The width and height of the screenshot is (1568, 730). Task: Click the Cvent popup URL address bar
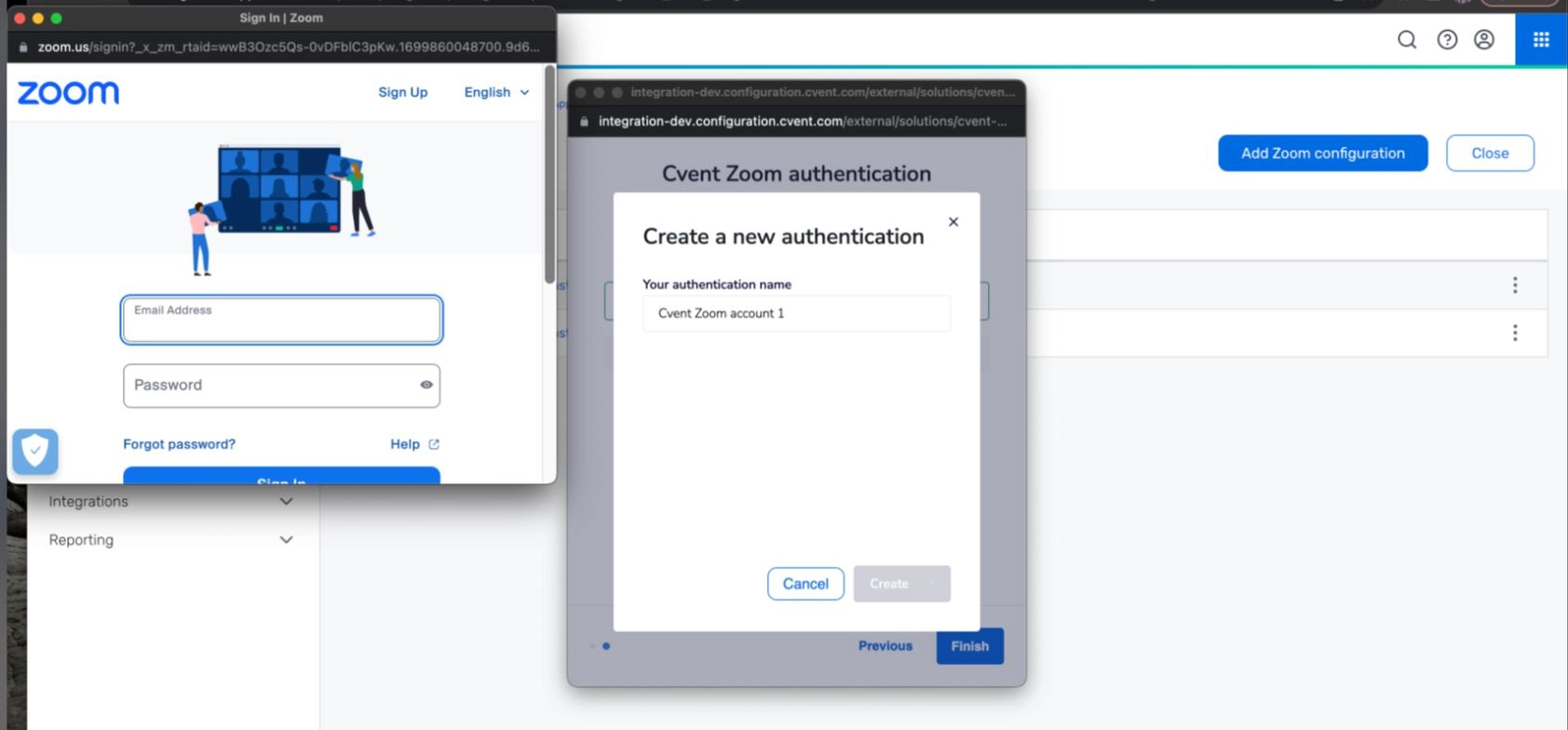coord(803,121)
